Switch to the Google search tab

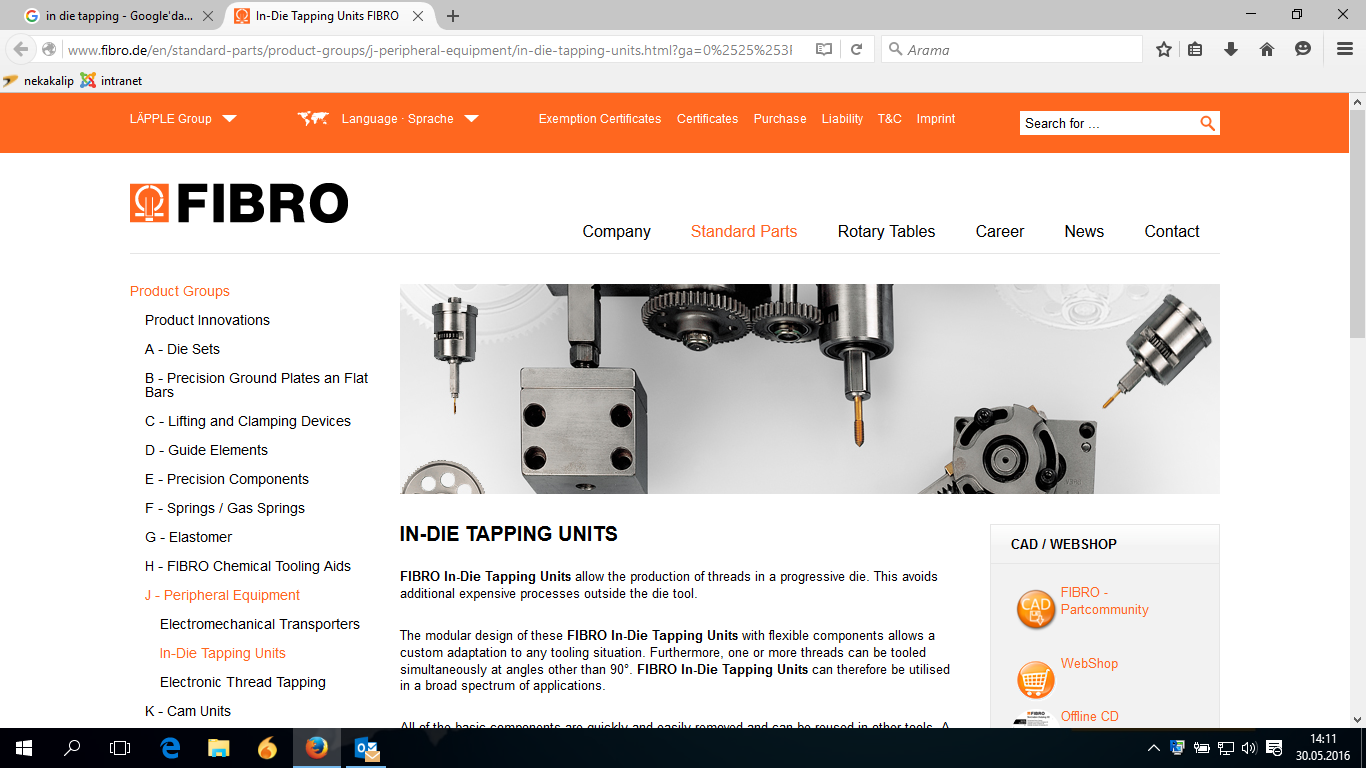pyautogui.click(x=120, y=16)
